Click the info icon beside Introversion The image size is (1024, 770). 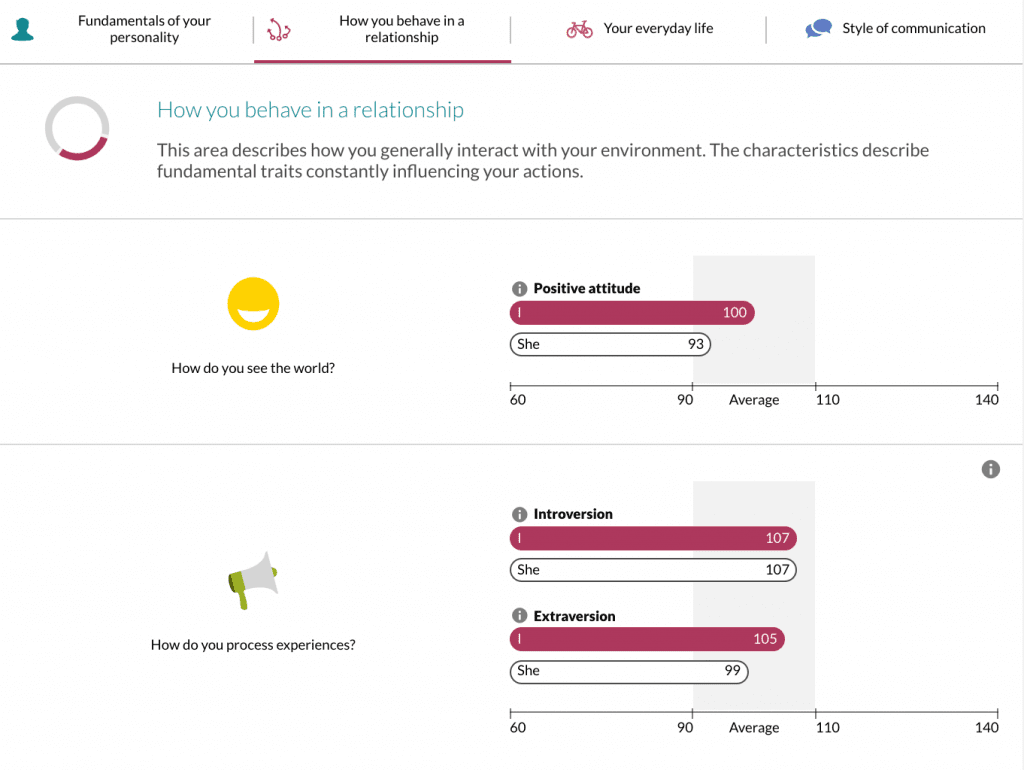519,514
